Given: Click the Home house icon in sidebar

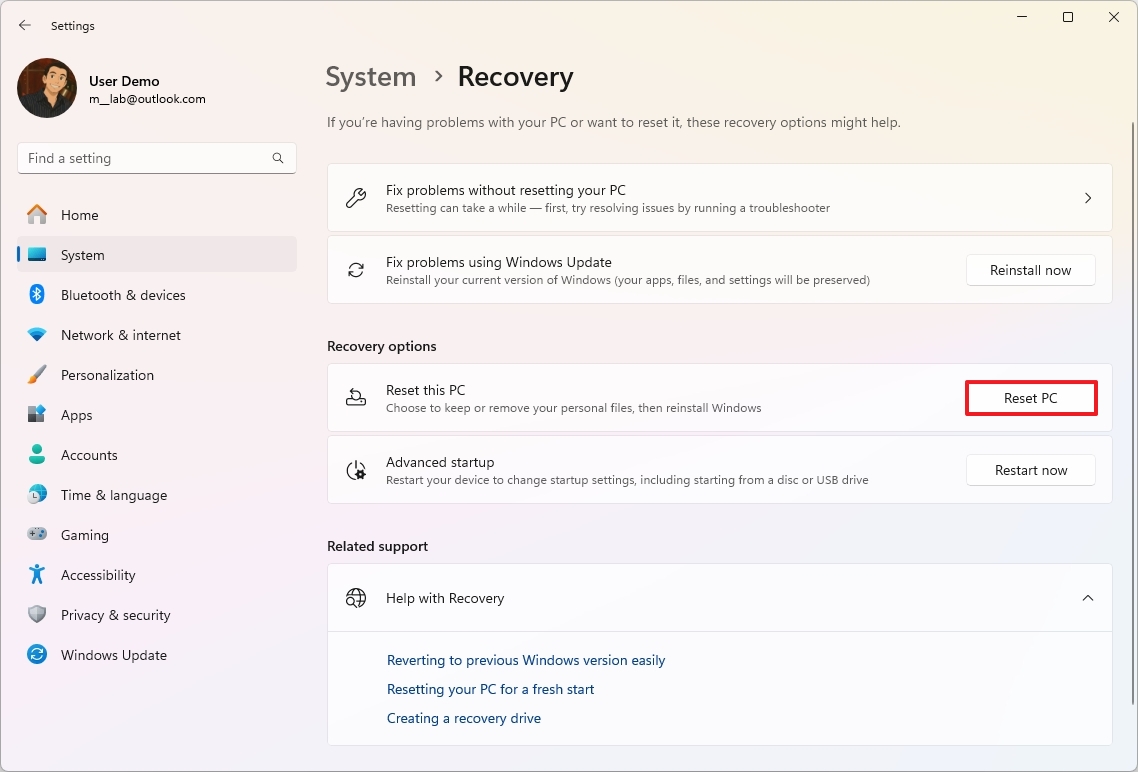Looking at the screenshot, I should (x=37, y=215).
